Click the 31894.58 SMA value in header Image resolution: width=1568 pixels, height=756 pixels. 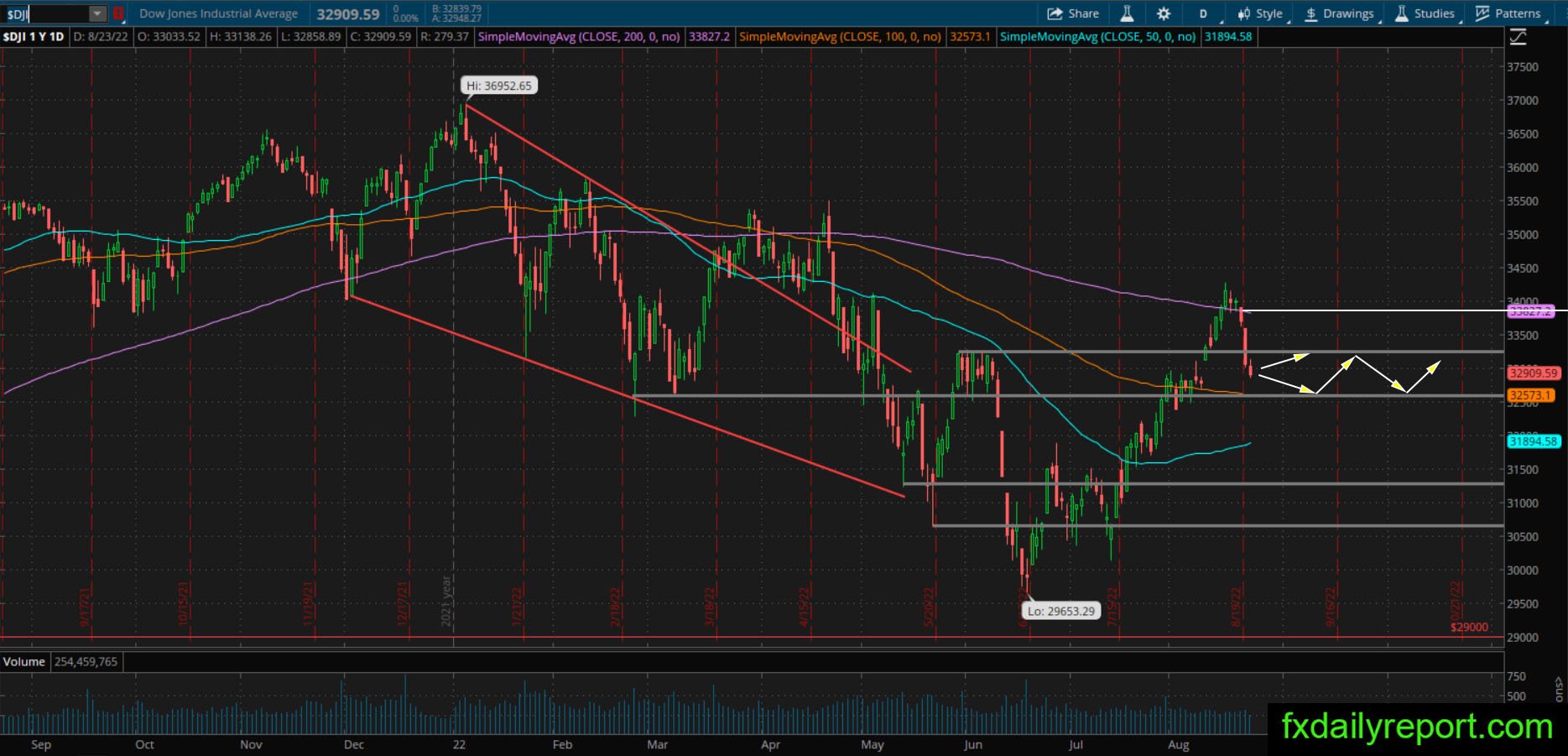click(1228, 37)
